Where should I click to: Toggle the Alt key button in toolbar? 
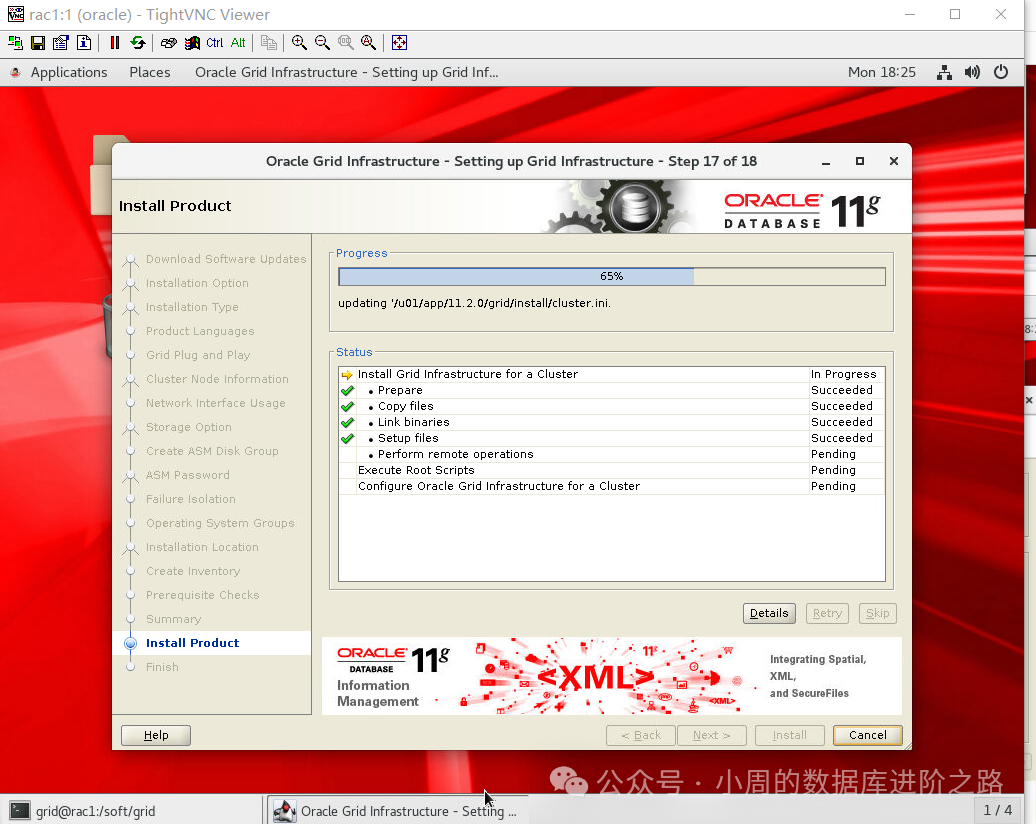click(x=238, y=43)
